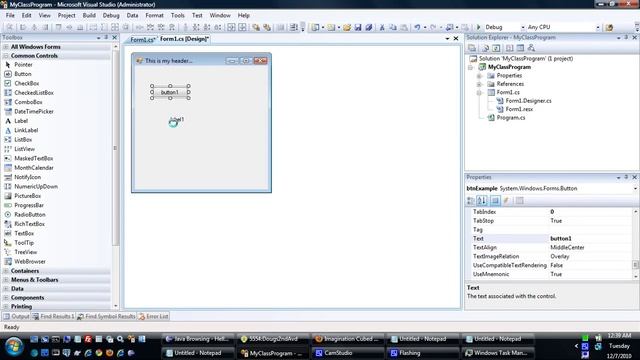Switch to the Form1.cs code tab
This screenshot has height=360, width=640.
tap(142, 40)
